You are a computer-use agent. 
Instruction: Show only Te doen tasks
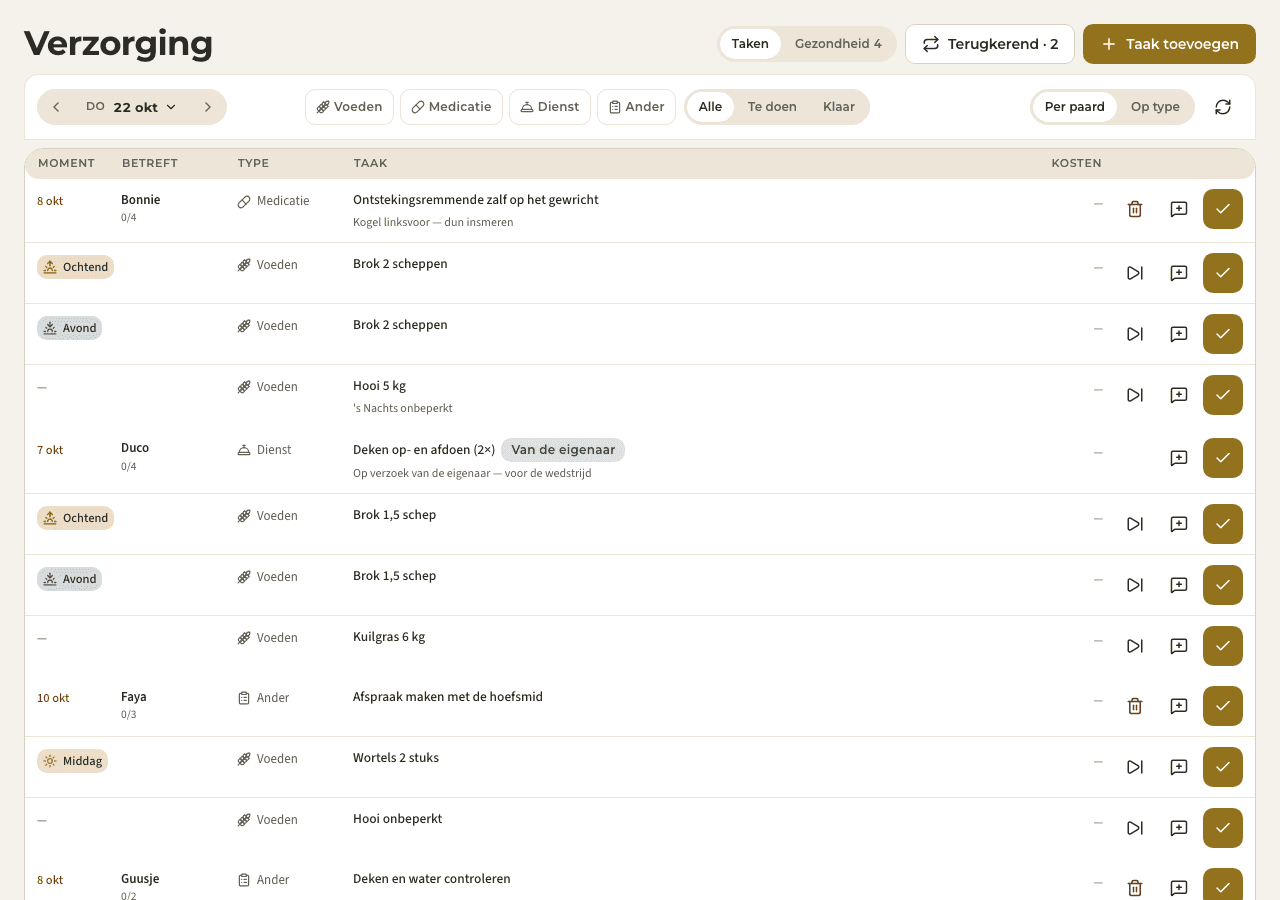coord(772,107)
